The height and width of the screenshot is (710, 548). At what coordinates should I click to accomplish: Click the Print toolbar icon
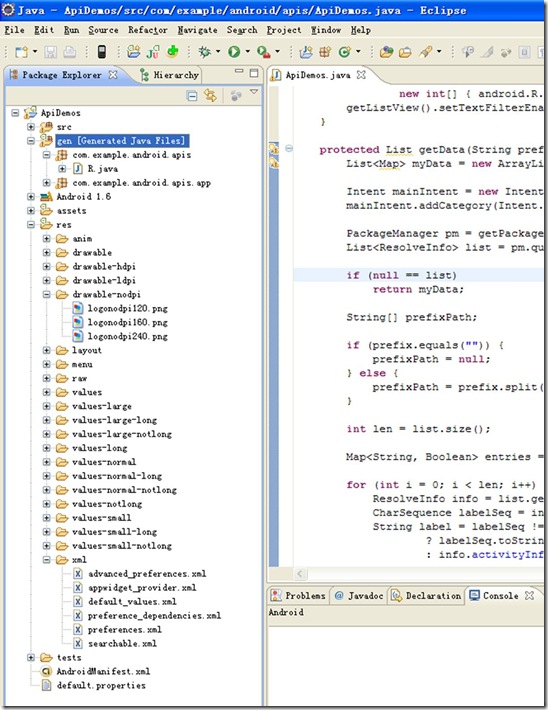pos(69,52)
